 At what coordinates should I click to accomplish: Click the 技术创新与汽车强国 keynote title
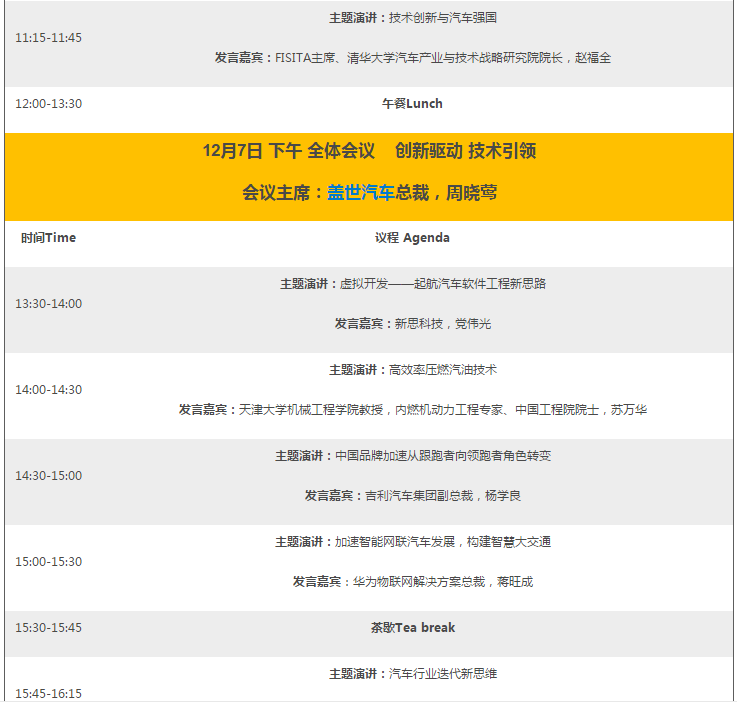coord(412,18)
